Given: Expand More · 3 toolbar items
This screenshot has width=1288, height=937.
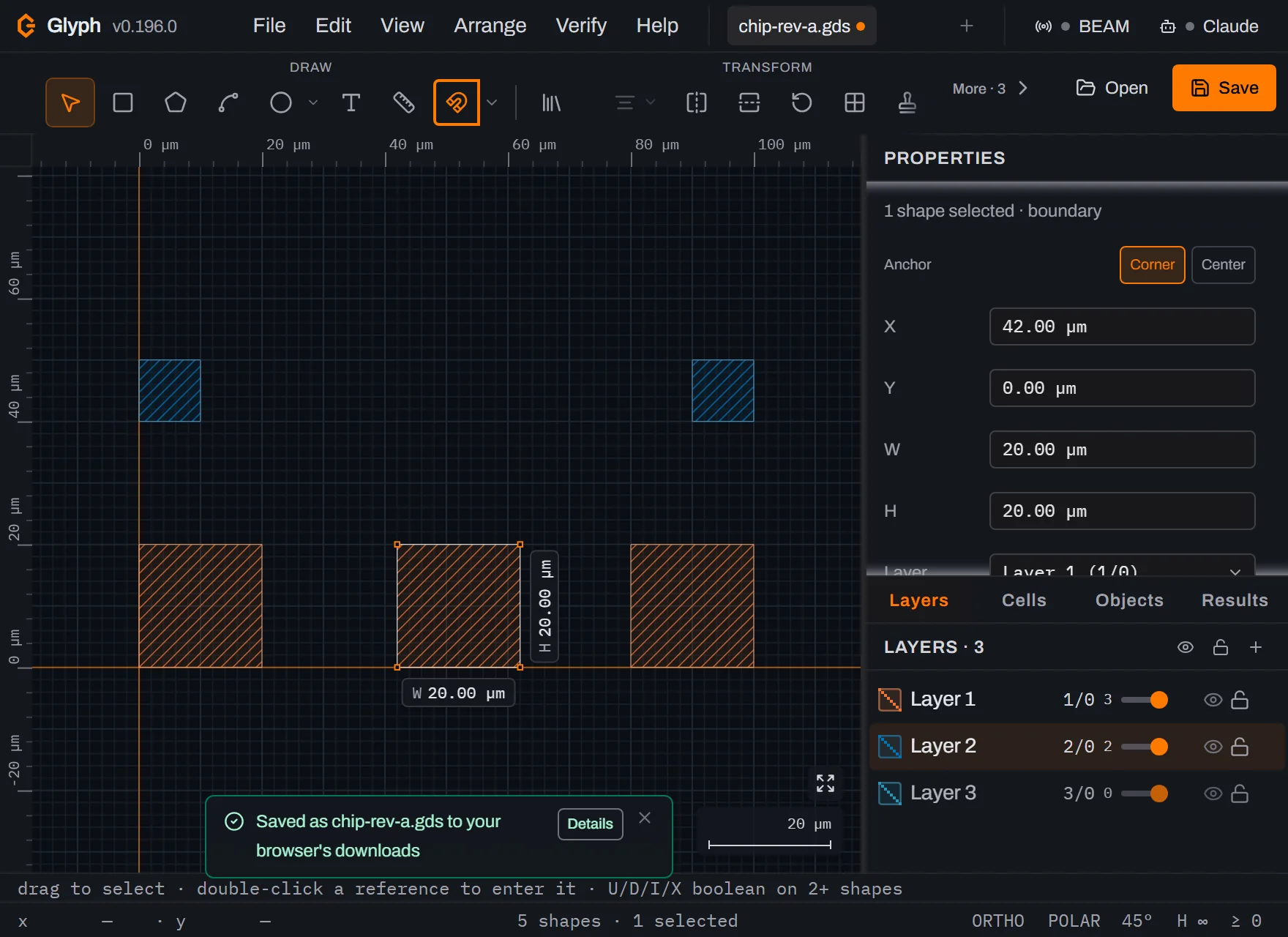Looking at the screenshot, I should click(990, 89).
